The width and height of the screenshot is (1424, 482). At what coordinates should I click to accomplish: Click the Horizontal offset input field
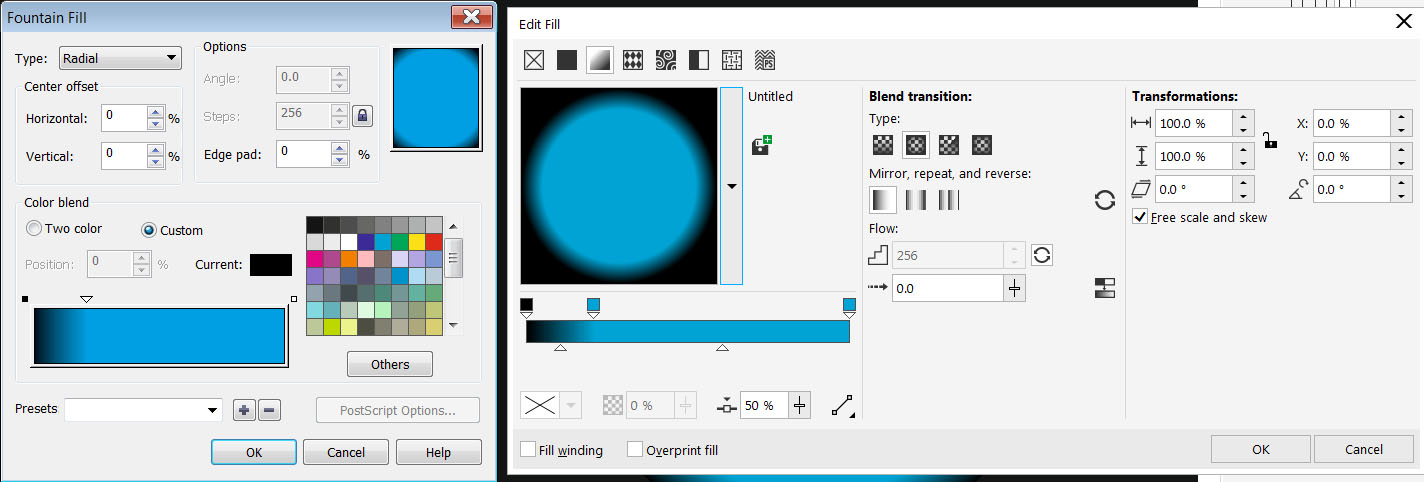click(x=124, y=118)
